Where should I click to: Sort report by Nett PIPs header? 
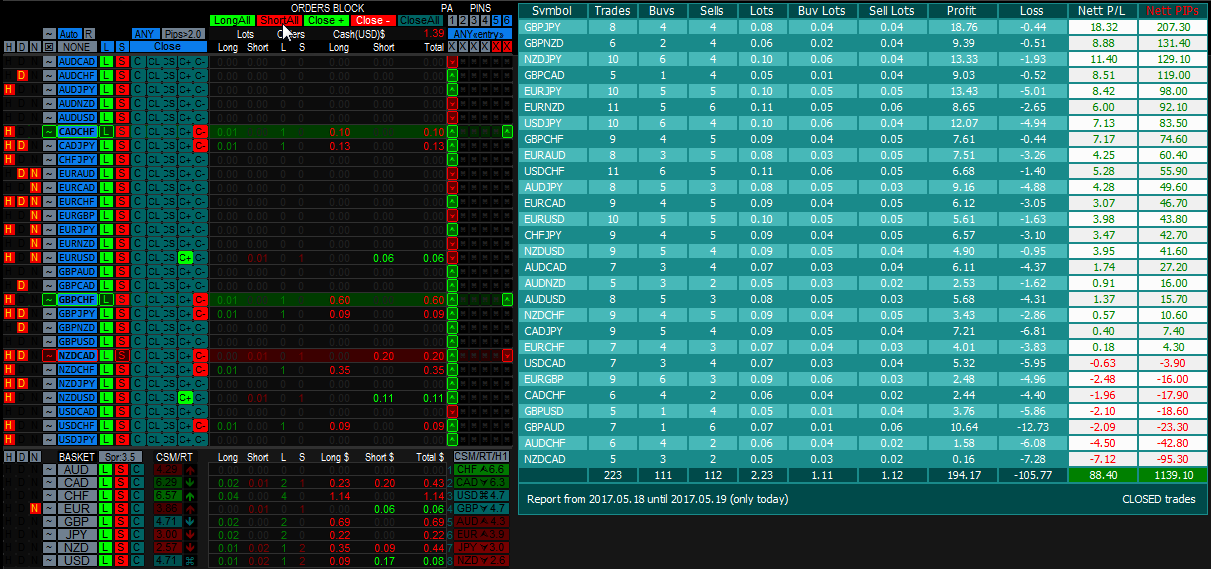[1173, 10]
